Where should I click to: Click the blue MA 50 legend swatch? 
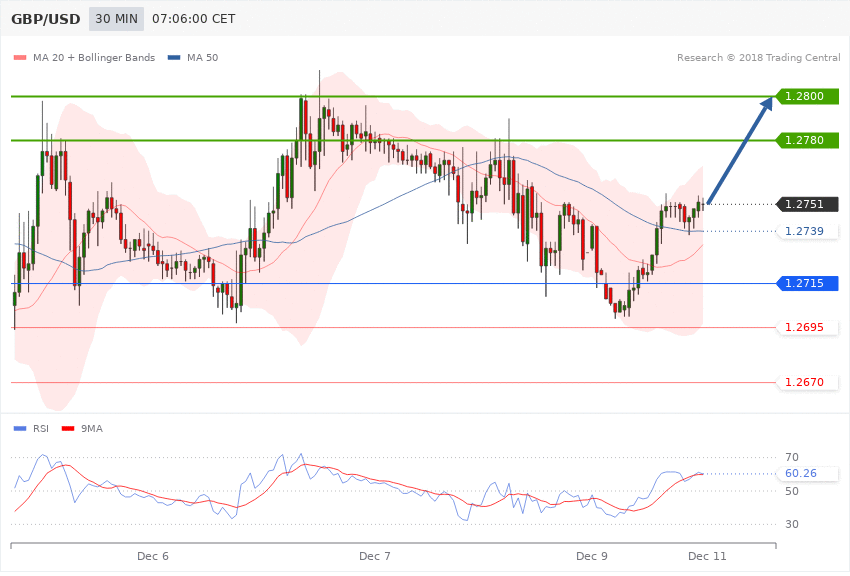pos(174,57)
